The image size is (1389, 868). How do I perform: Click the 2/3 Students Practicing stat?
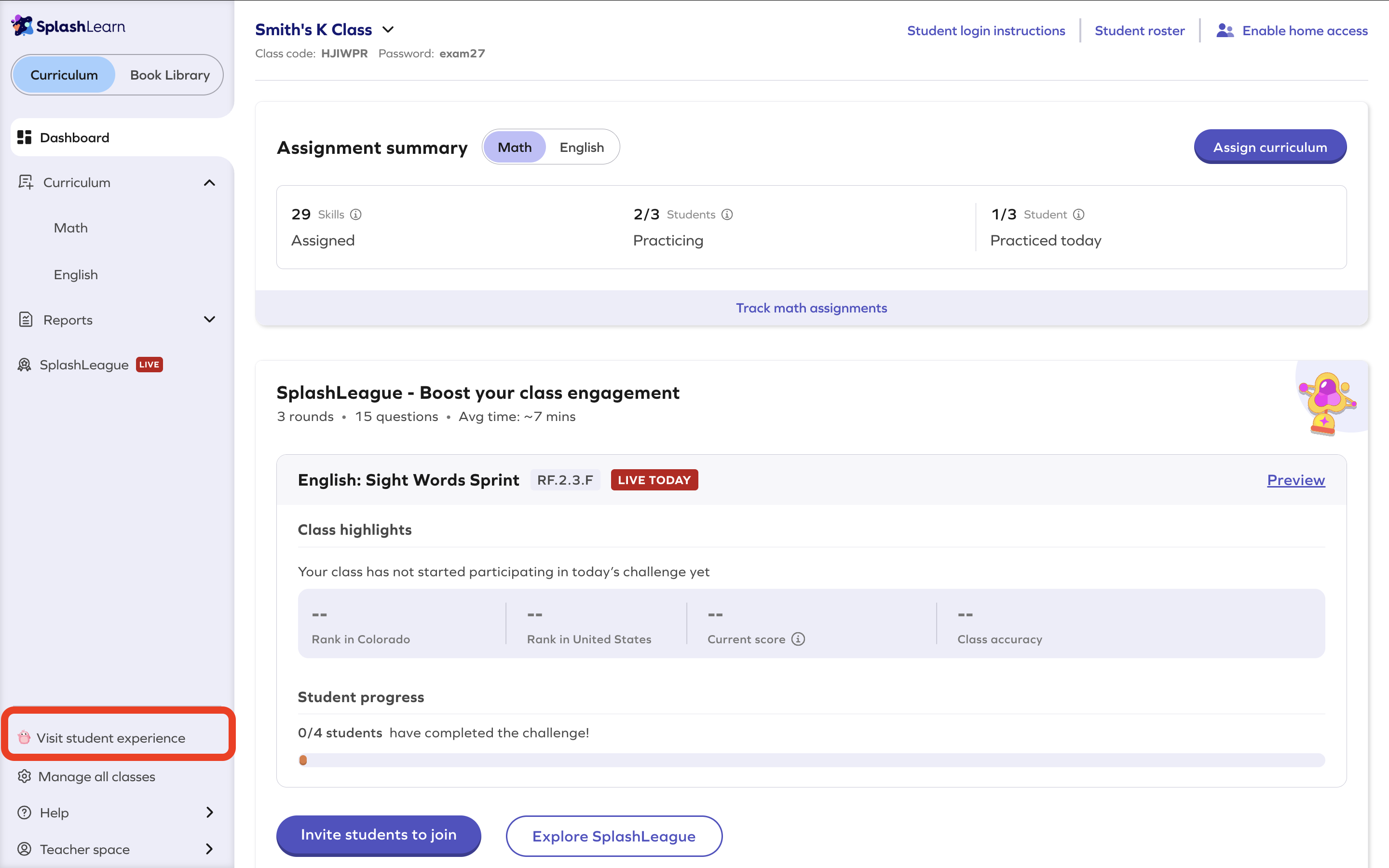(x=683, y=227)
